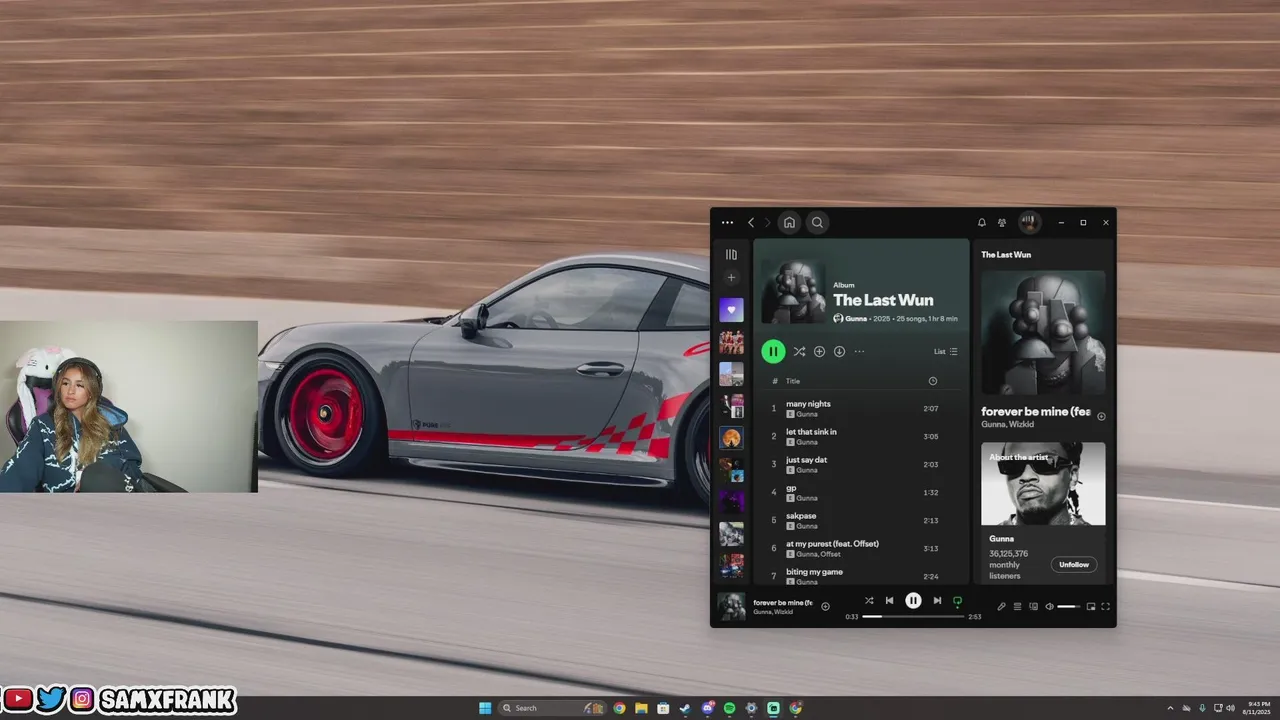The image size is (1280, 720).
Task: Seek within song progress bar
Action: 913,616
